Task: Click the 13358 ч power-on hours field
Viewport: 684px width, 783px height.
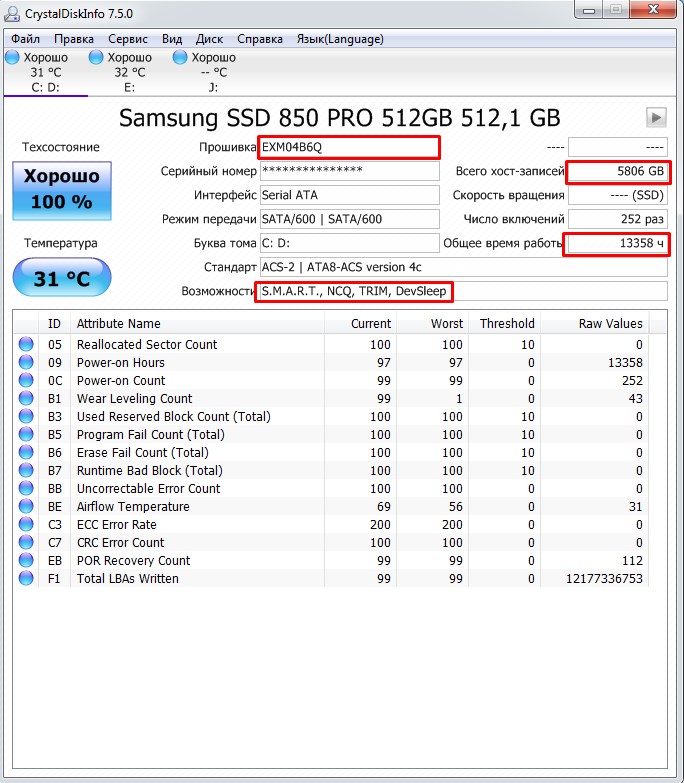Action: [x=617, y=243]
